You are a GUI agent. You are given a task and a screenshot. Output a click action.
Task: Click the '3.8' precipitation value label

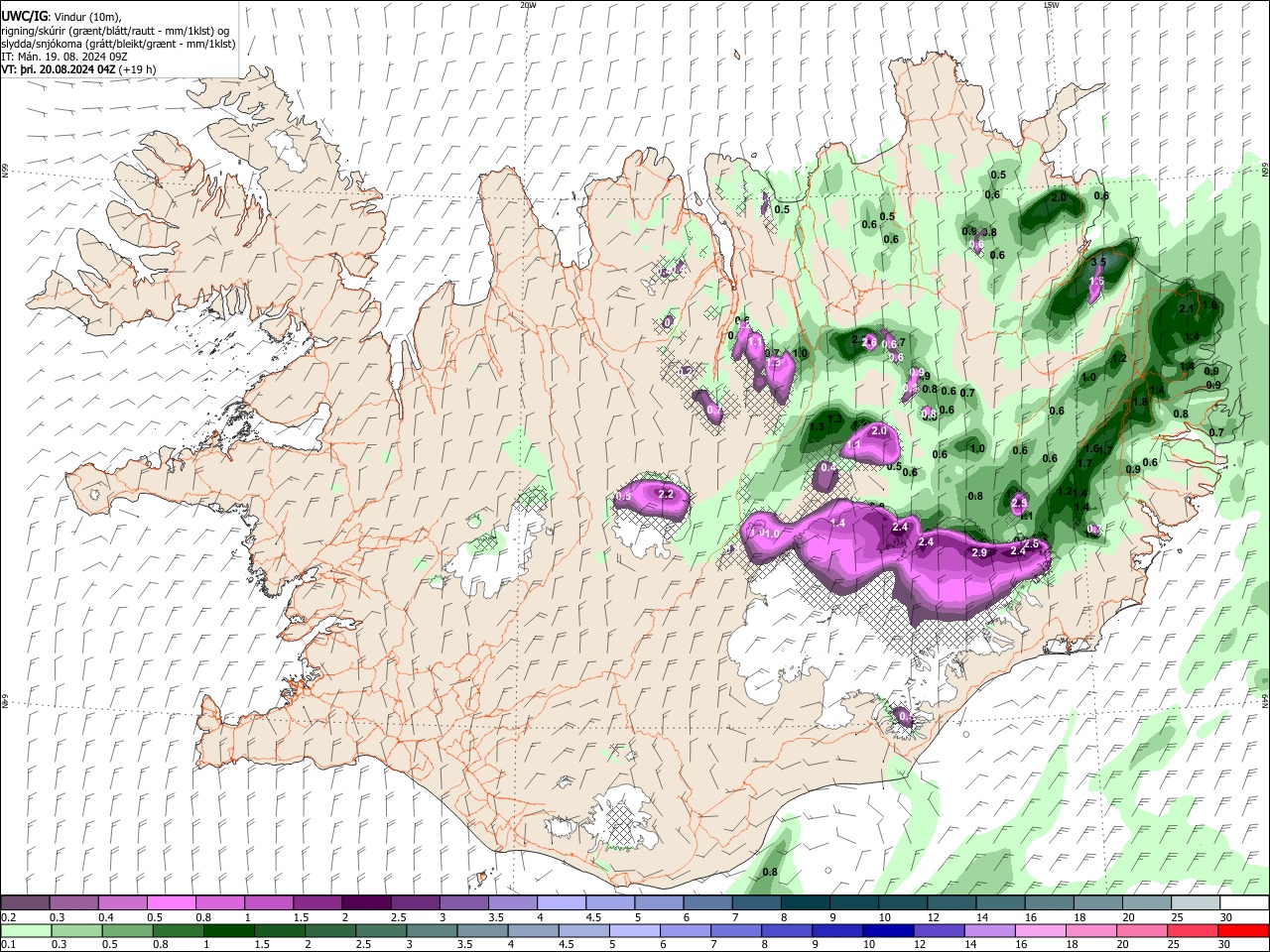(989, 232)
